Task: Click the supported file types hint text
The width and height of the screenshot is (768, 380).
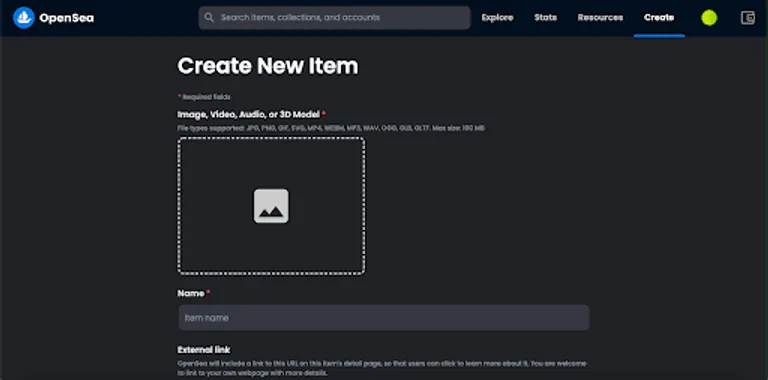Action: (x=331, y=128)
